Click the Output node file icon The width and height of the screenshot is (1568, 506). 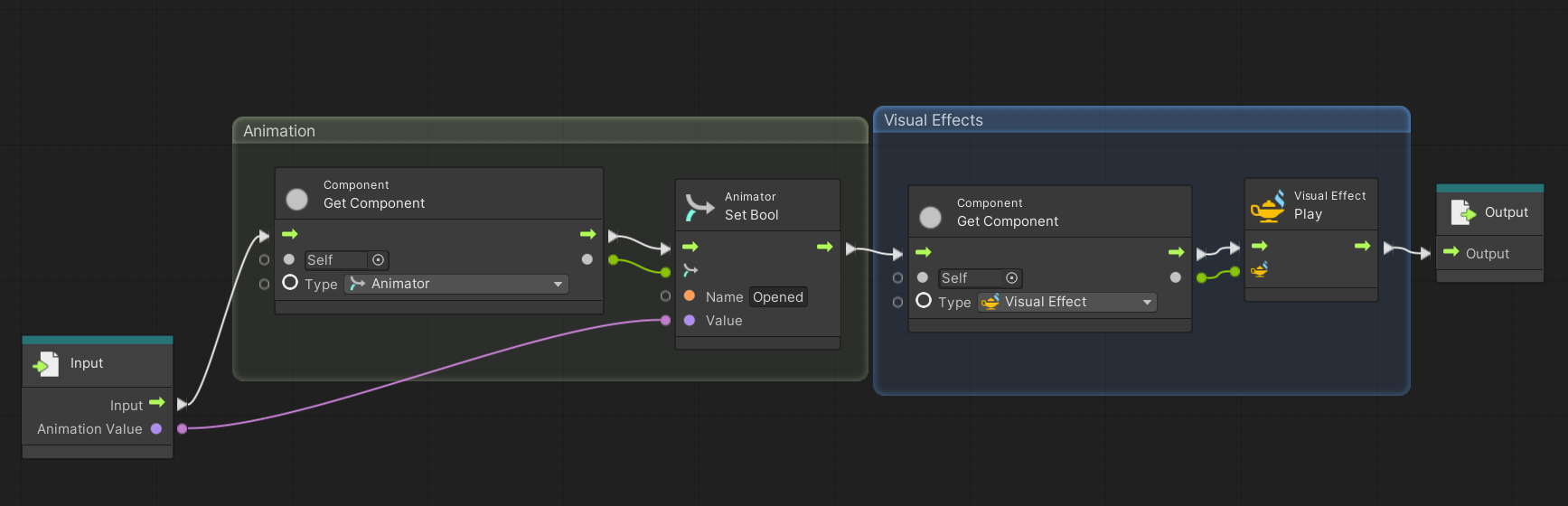(1462, 213)
